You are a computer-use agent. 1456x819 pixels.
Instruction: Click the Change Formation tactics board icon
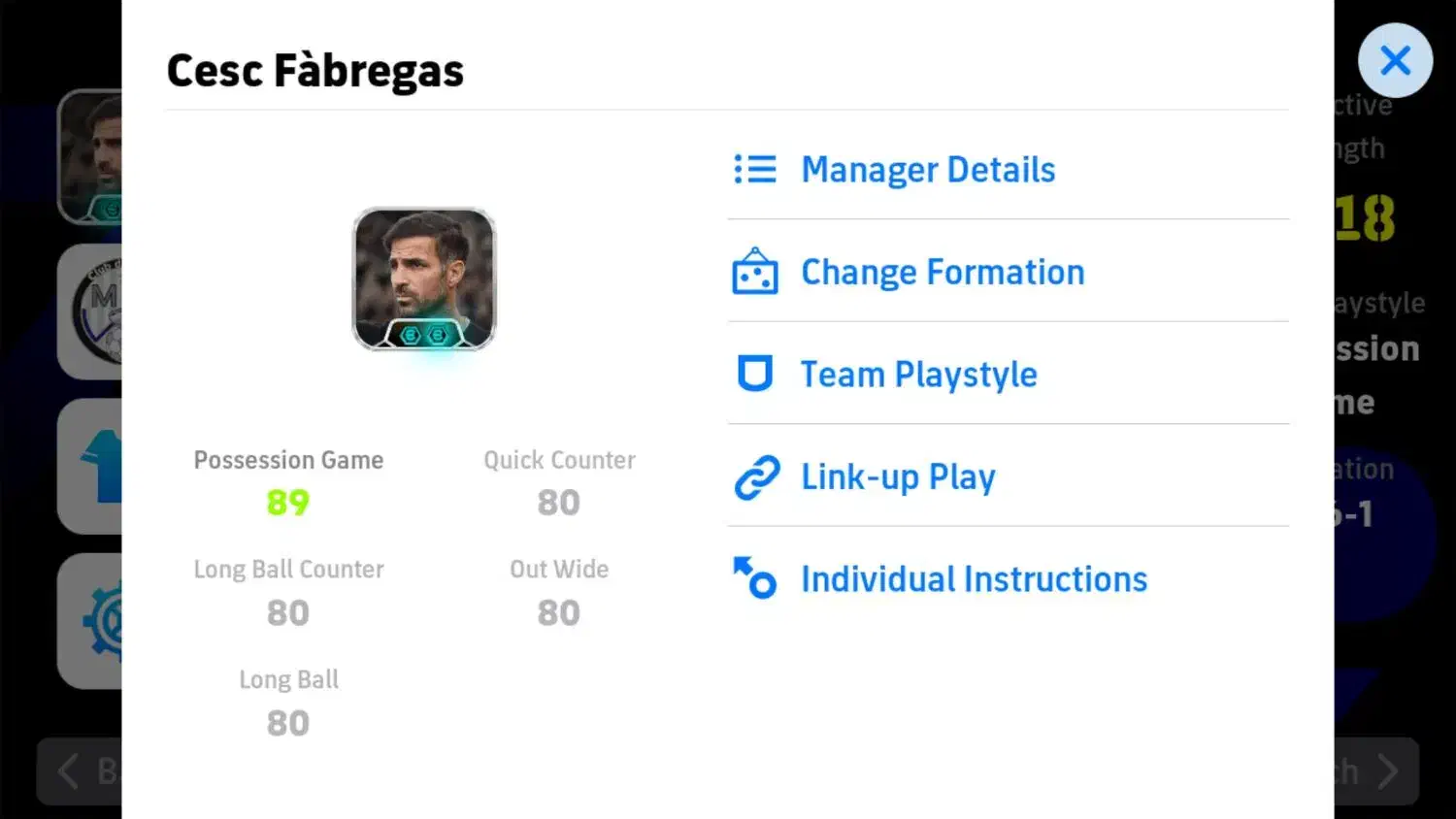coord(755,273)
